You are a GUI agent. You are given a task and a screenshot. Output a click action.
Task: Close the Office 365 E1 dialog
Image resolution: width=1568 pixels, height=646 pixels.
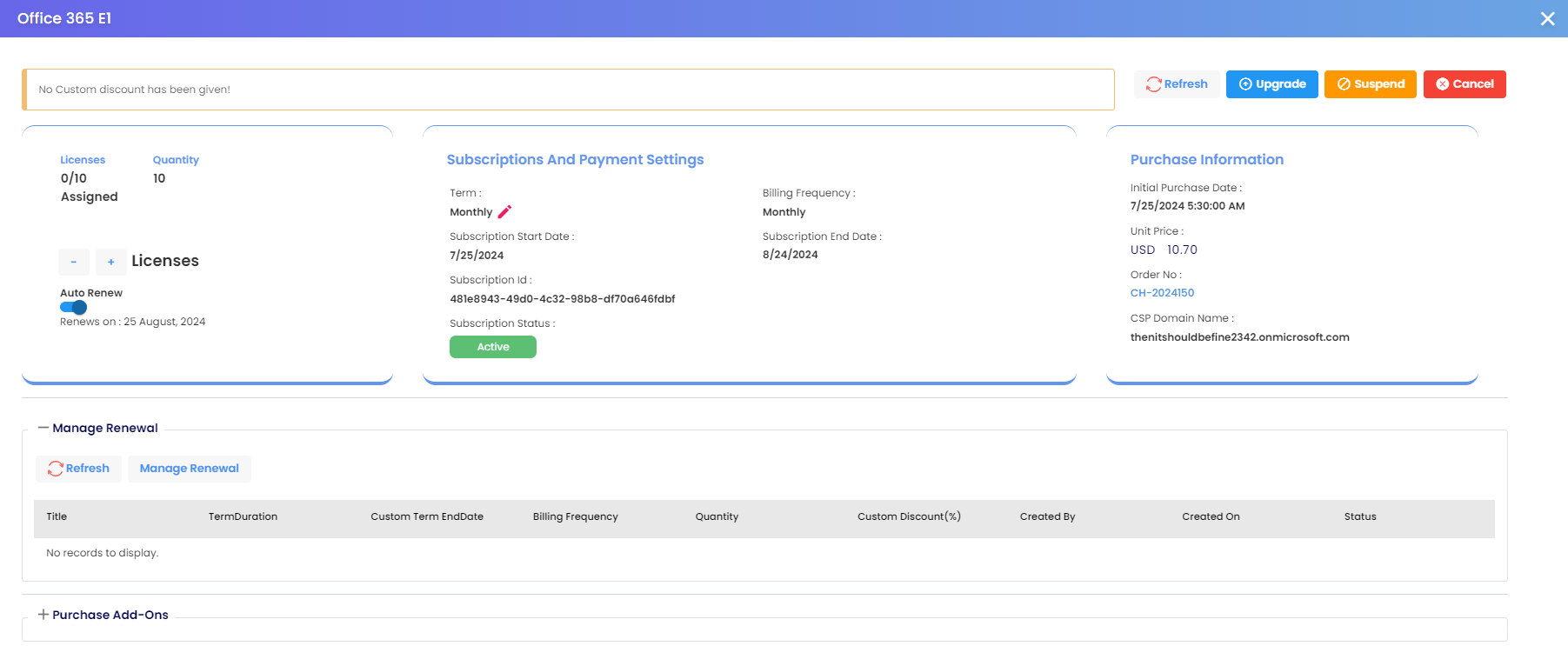click(1547, 18)
